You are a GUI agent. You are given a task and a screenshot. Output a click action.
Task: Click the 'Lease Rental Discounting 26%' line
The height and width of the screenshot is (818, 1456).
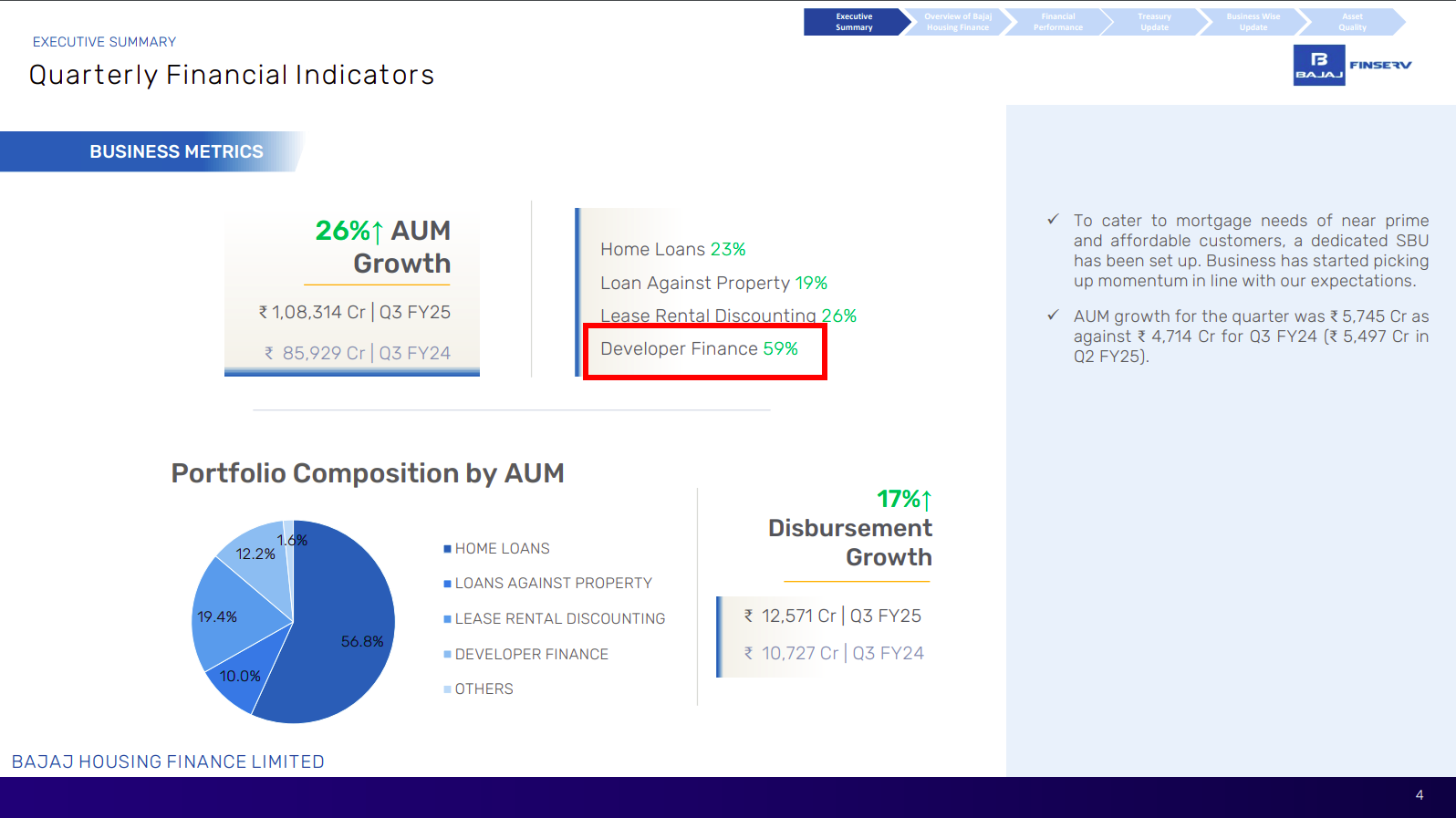pyautogui.click(x=729, y=316)
